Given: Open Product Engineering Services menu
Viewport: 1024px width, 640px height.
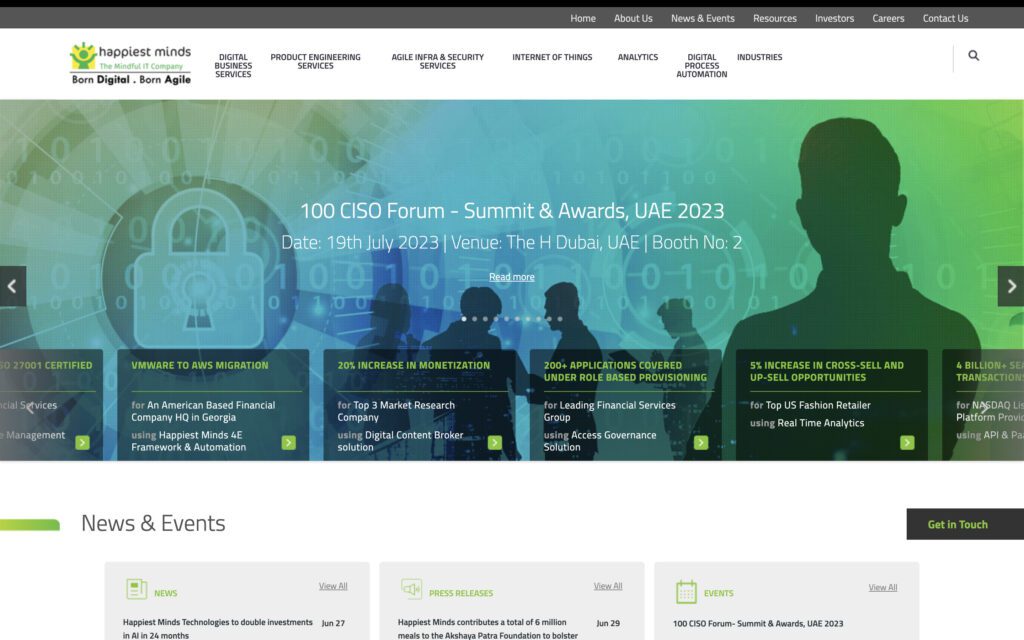Looking at the screenshot, I should (315, 61).
